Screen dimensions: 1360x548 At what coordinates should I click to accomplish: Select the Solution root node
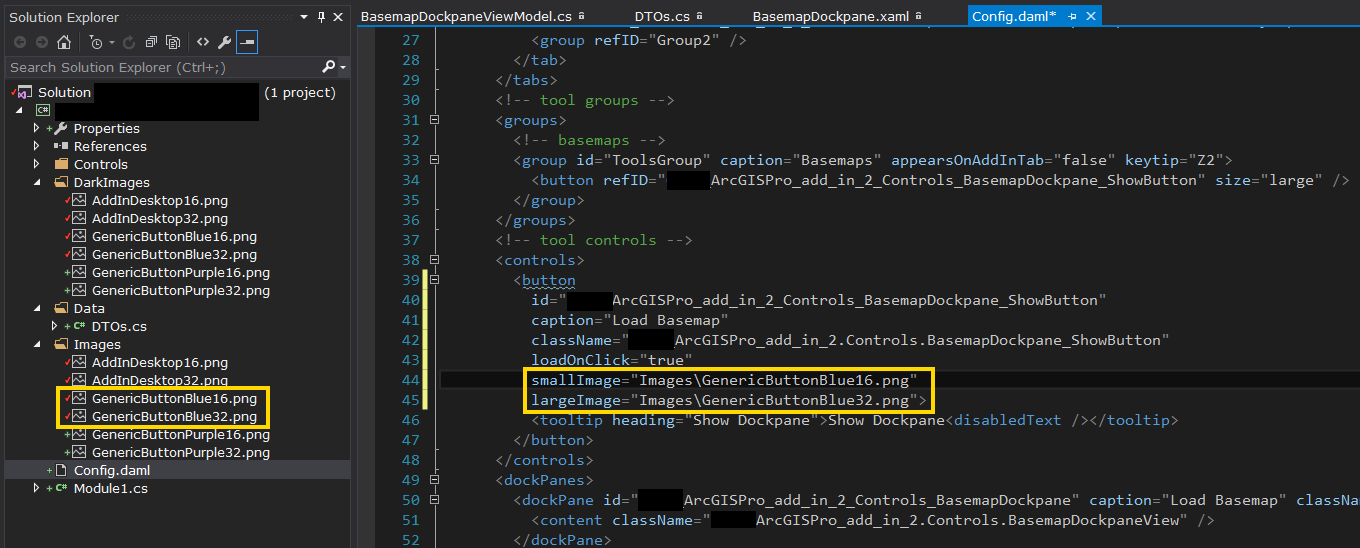point(64,92)
